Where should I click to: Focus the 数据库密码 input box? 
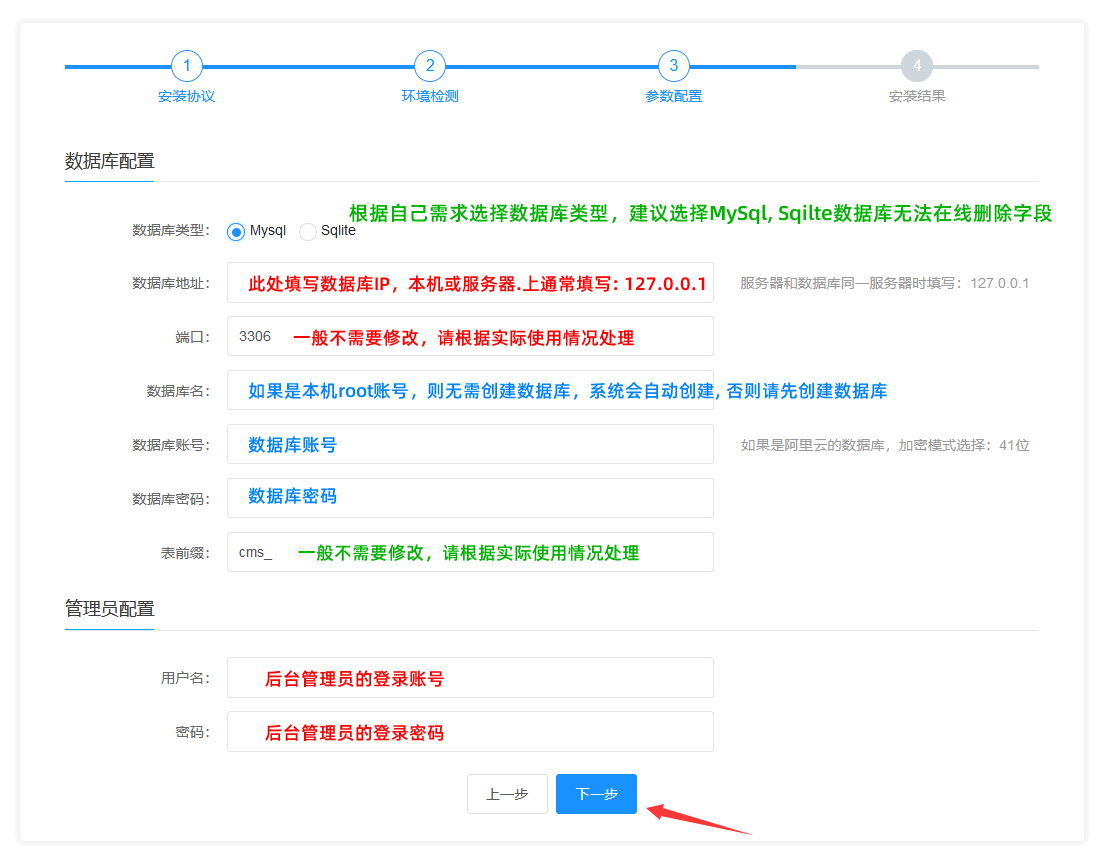pyautogui.click(x=470, y=498)
